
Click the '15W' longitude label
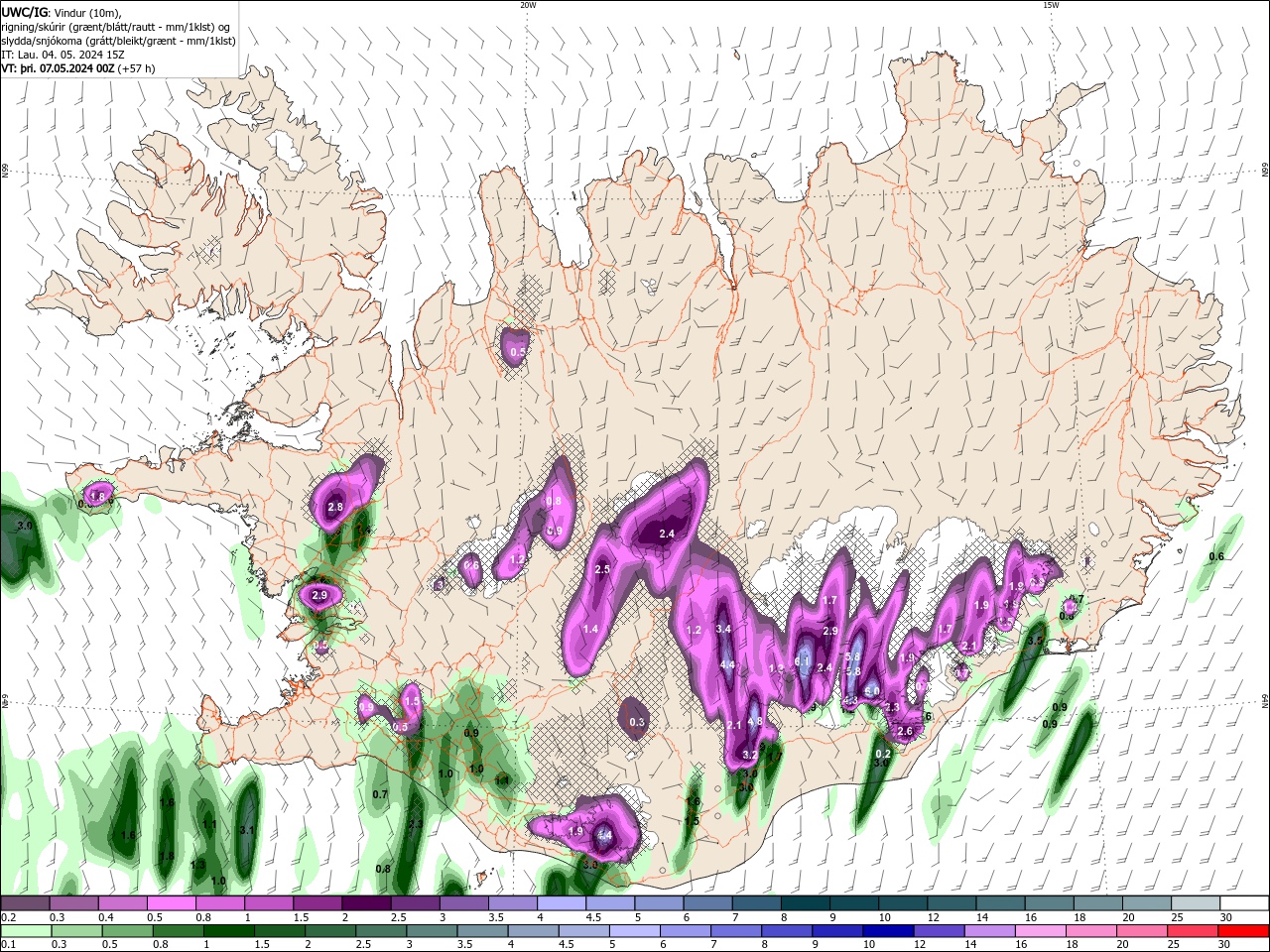tap(1051, 5)
